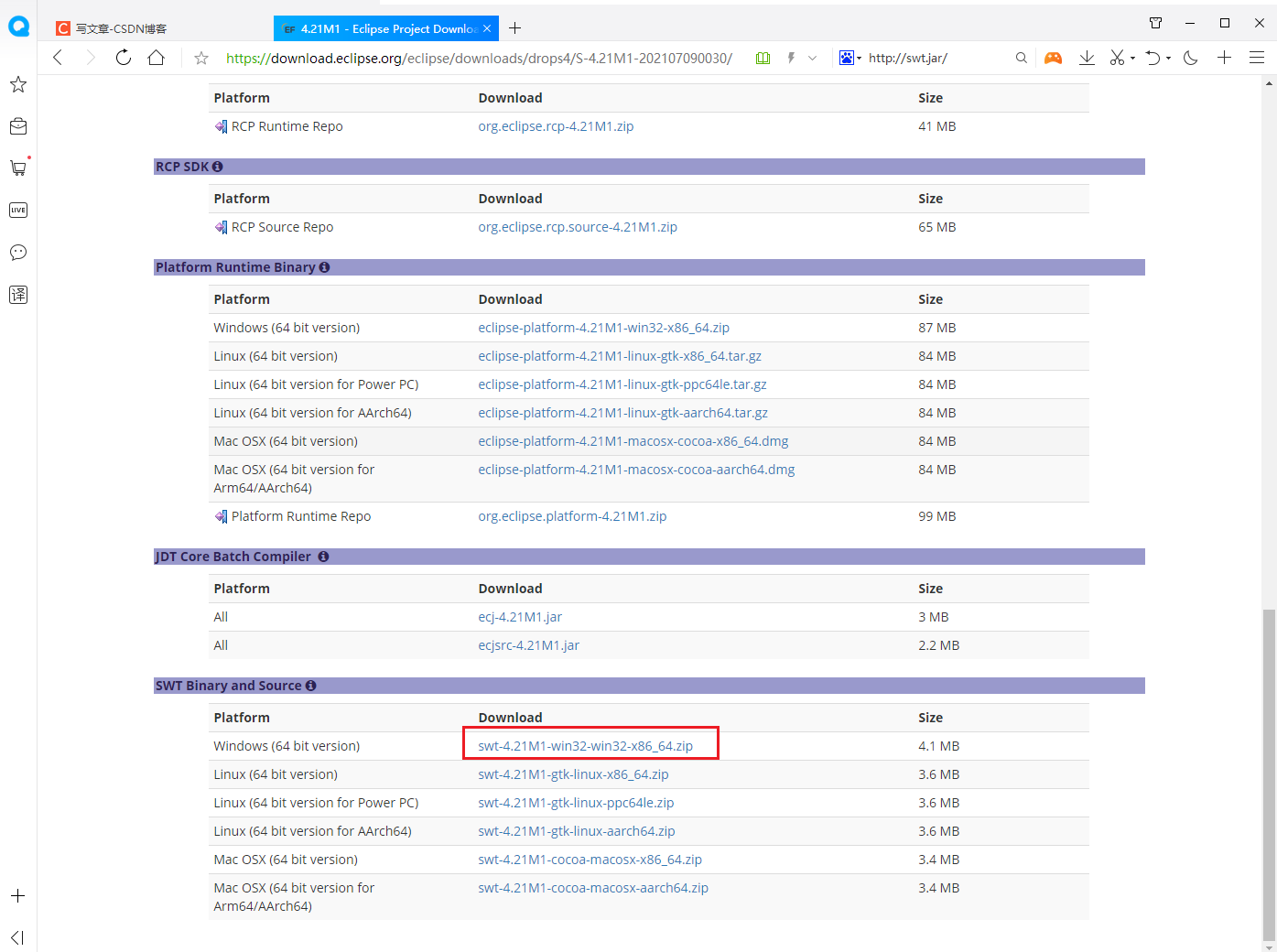The image size is (1277, 952).
Task: Click the page vertical scrollbar thumb
Action: tap(1269, 773)
